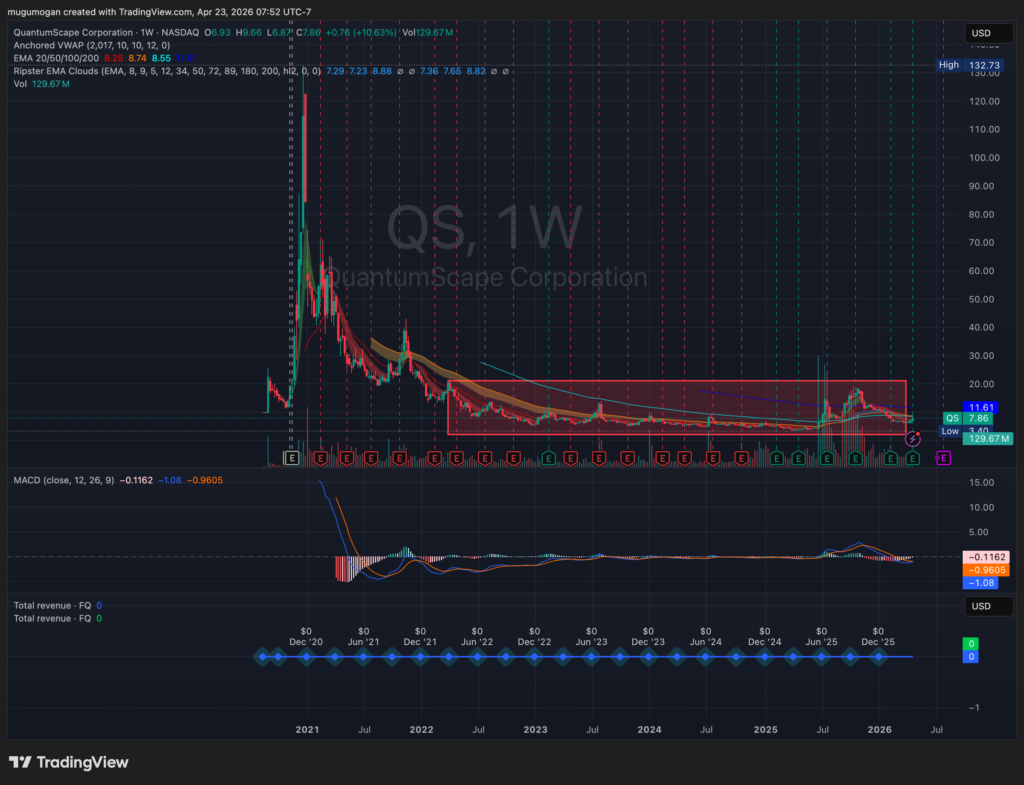Click the Jun '24 revenue diamond marker
Image resolution: width=1024 pixels, height=785 pixels.
coord(707,657)
